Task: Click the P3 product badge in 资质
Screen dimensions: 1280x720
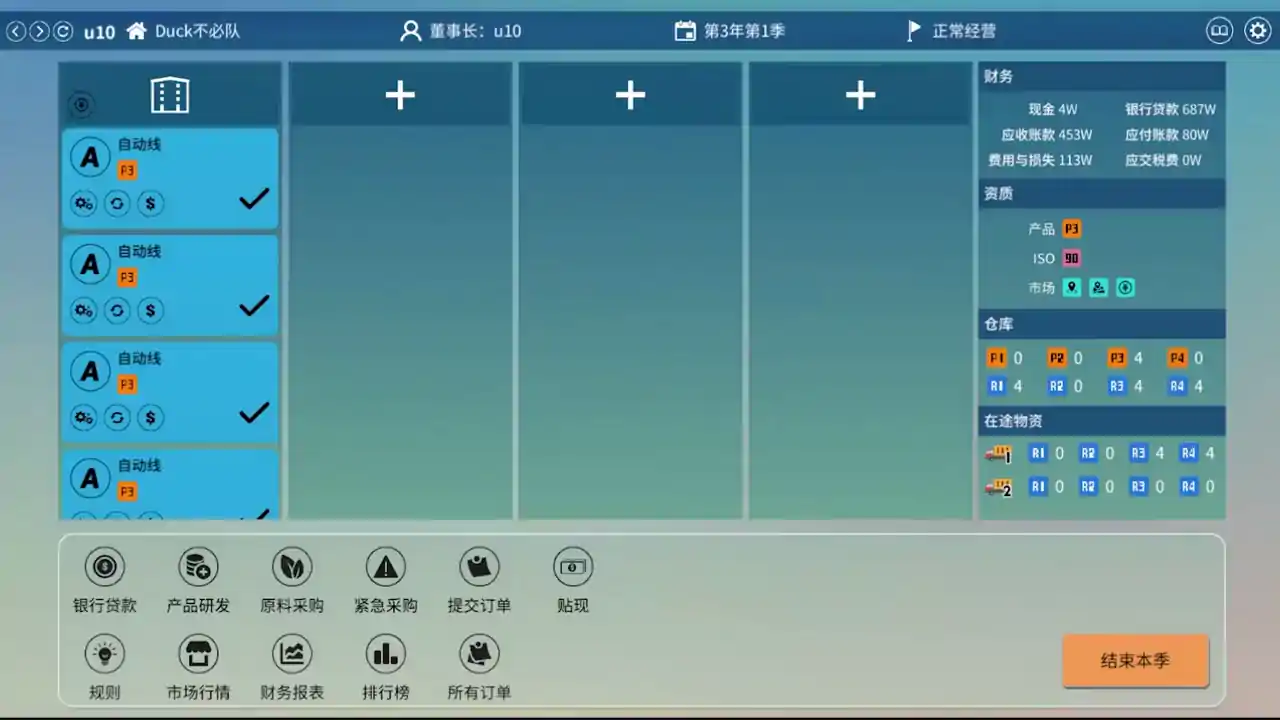Action: pos(1071,228)
